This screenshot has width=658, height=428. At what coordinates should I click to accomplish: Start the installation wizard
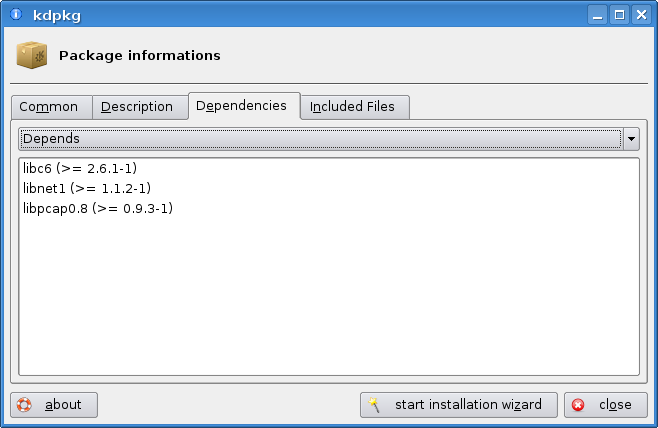pyautogui.click(x=459, y=405)
